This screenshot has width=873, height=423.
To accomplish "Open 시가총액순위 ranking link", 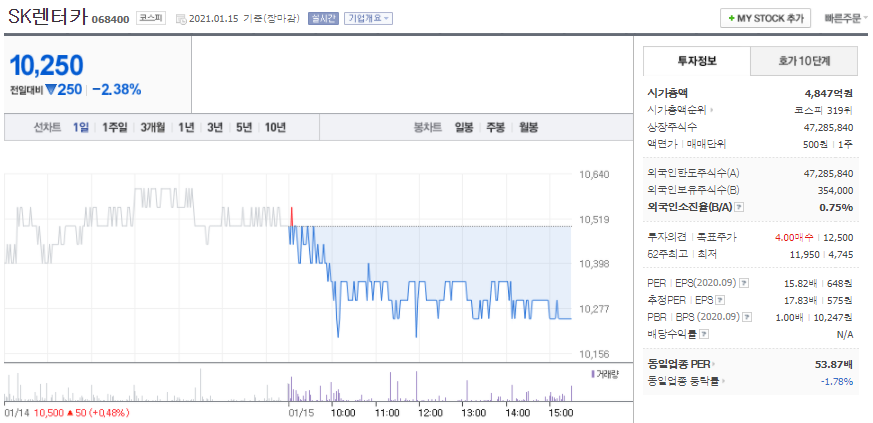I will pyautogui.click(x=681, y=110).
